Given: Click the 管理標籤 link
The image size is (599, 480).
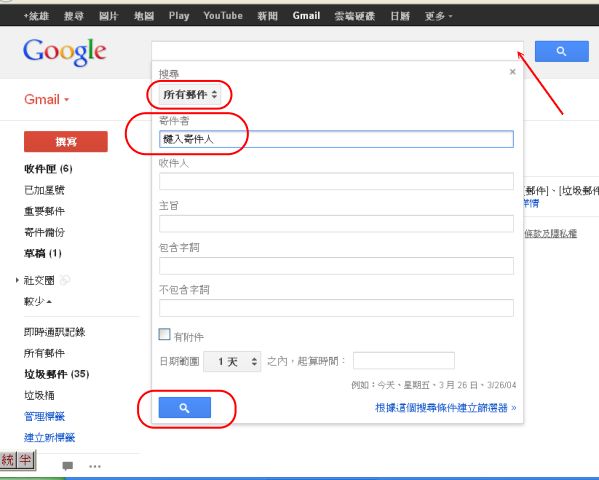Looking at the screenshot, I should tap(44, 416).
